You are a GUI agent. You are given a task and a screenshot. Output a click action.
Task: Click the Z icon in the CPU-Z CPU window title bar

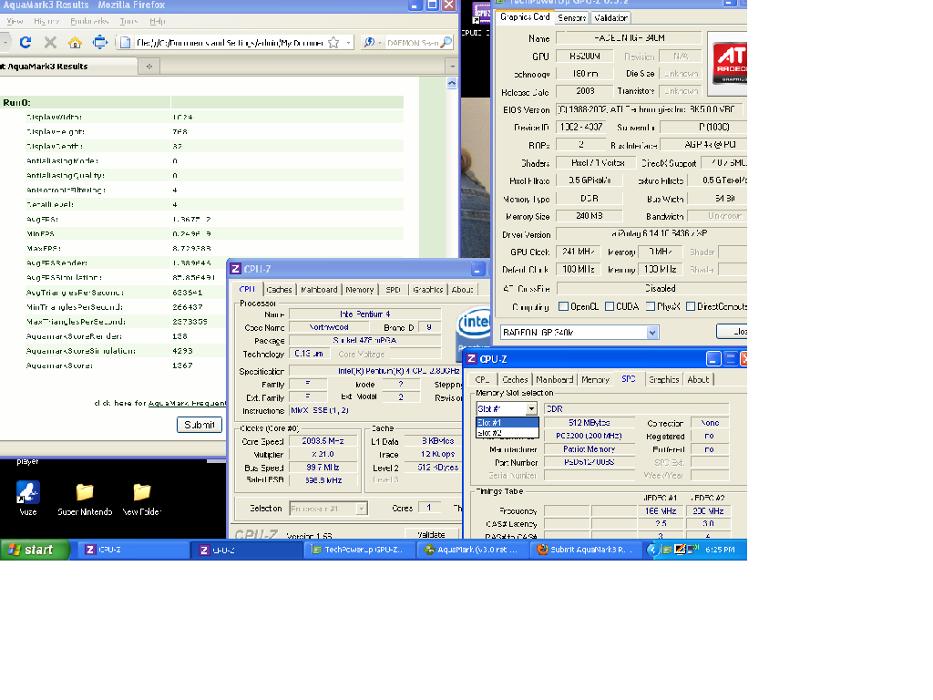coord(236,269)
